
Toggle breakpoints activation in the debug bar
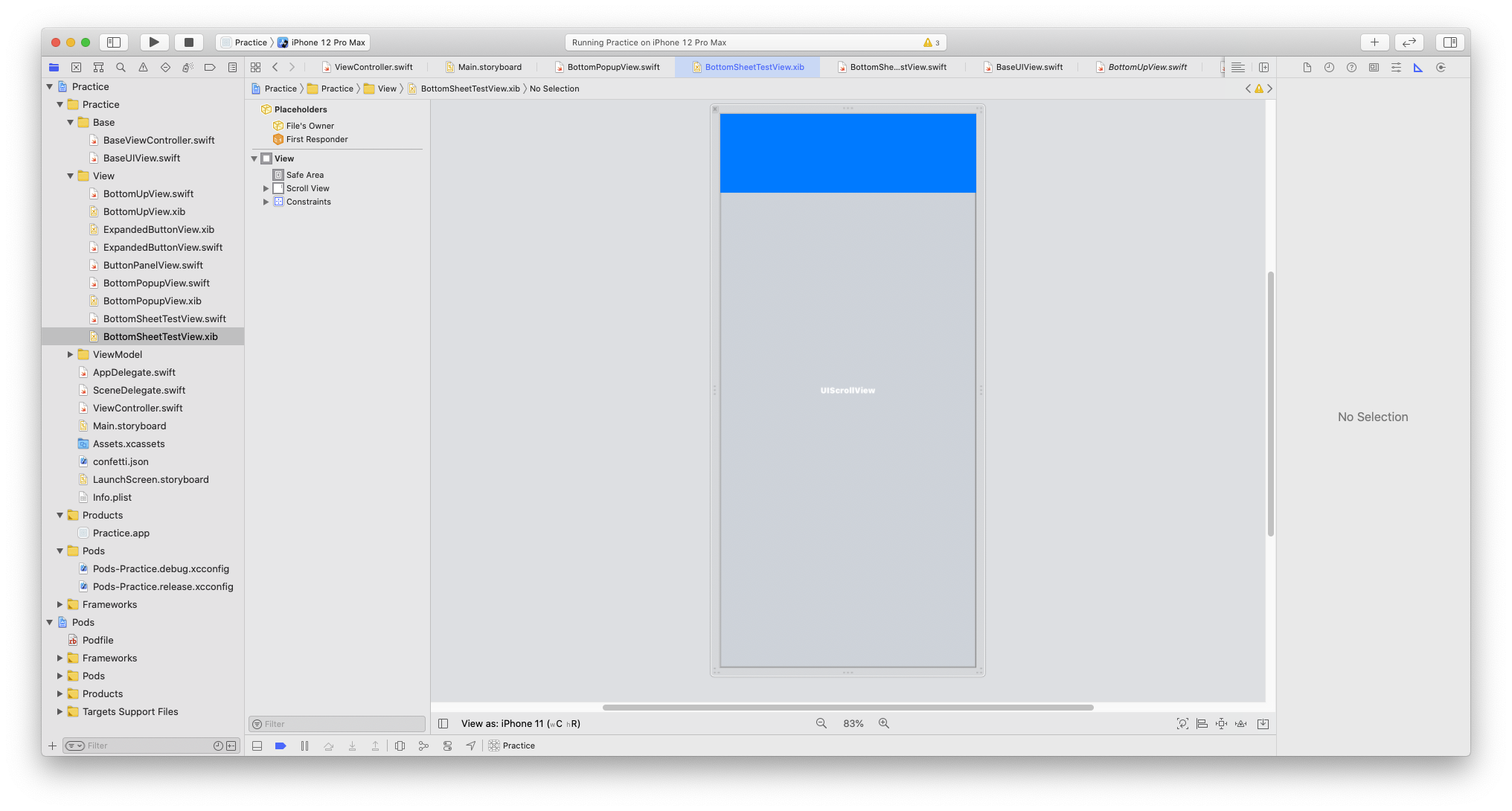[281, 746]
